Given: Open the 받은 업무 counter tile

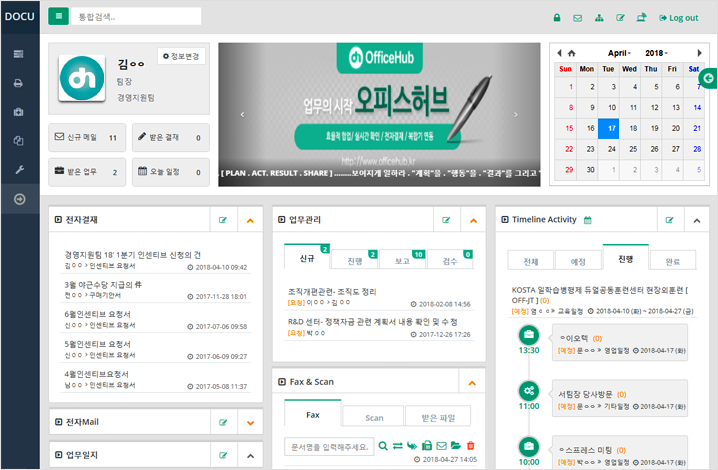Looking at the screenshot, I should pos(87,172).
